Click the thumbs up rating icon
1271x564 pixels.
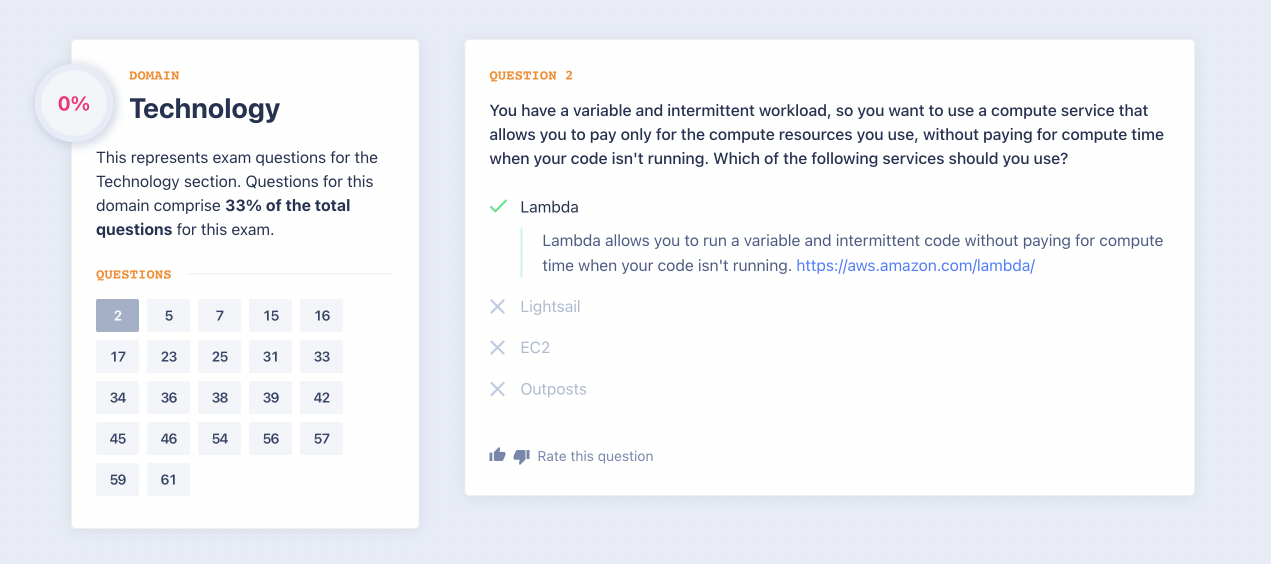[x=497, y=456]
